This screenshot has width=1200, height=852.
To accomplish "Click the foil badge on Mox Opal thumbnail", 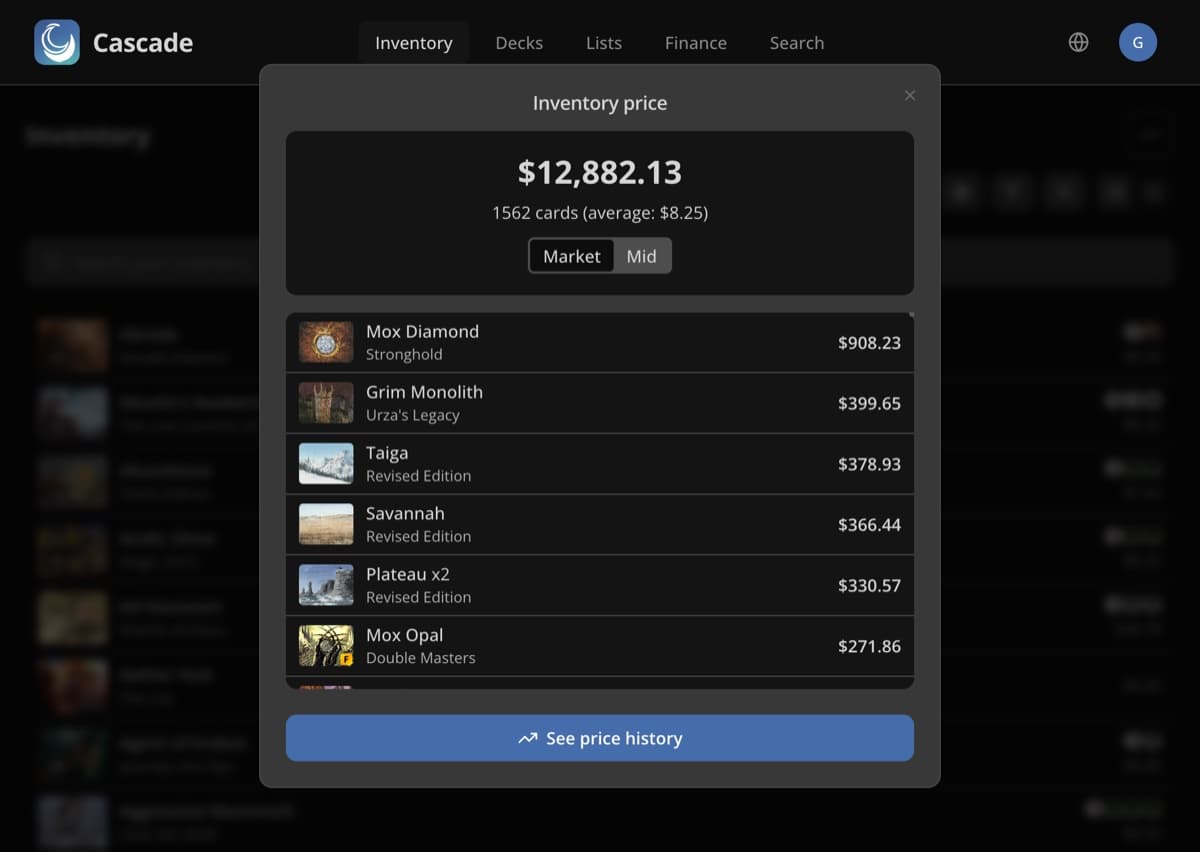I will [346, 660].
